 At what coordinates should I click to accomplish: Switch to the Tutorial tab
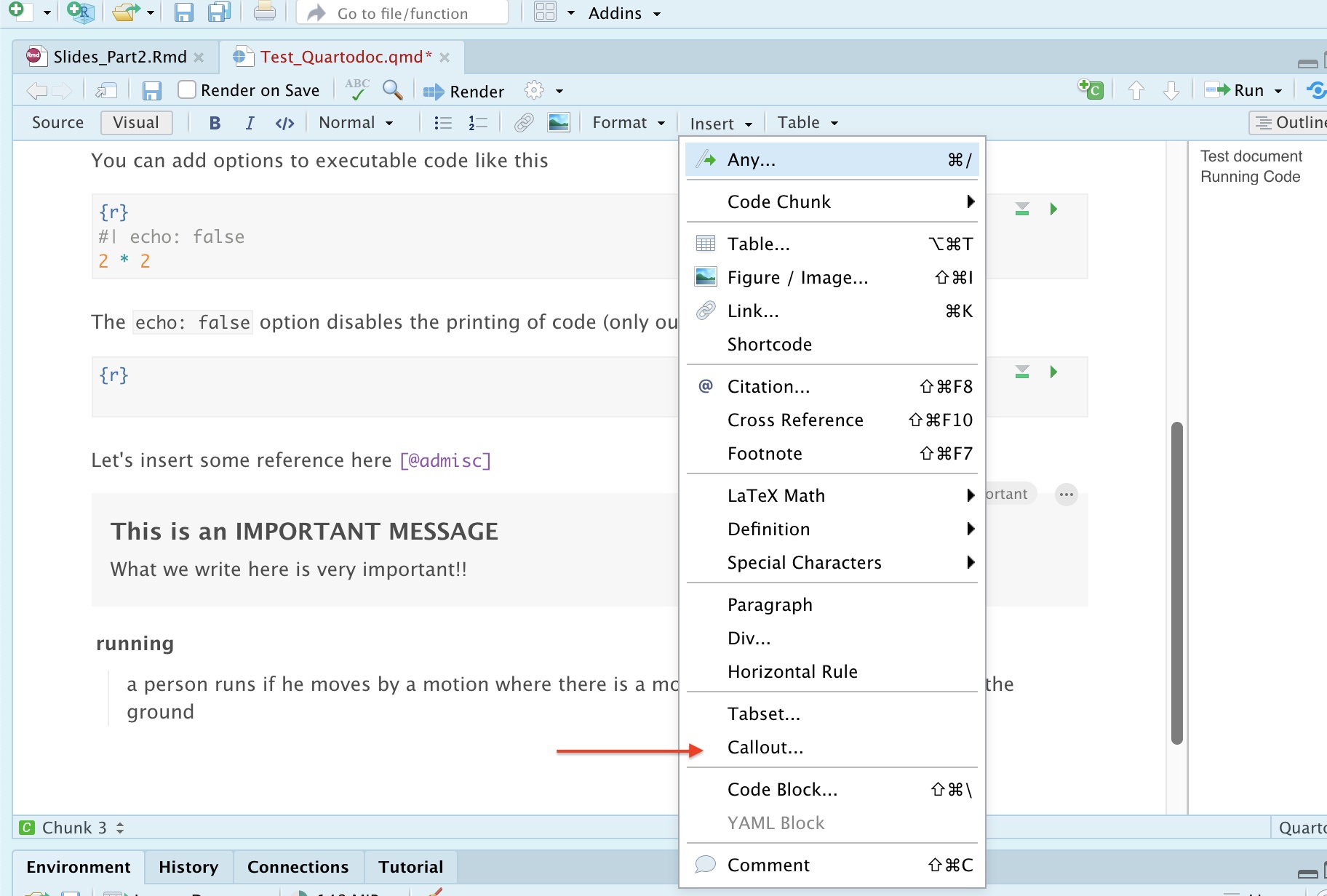coord(410,867)
